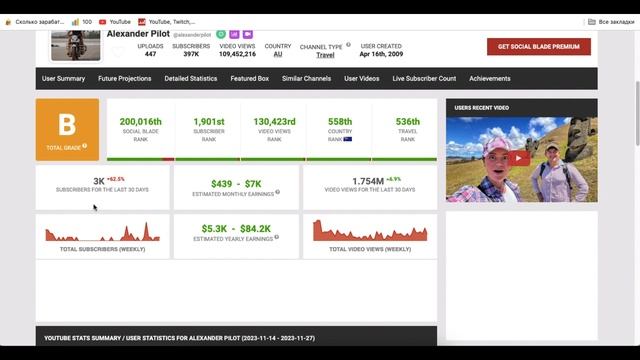Play the user's recent video
Screen dimensions: 640x360
point(519,158)
